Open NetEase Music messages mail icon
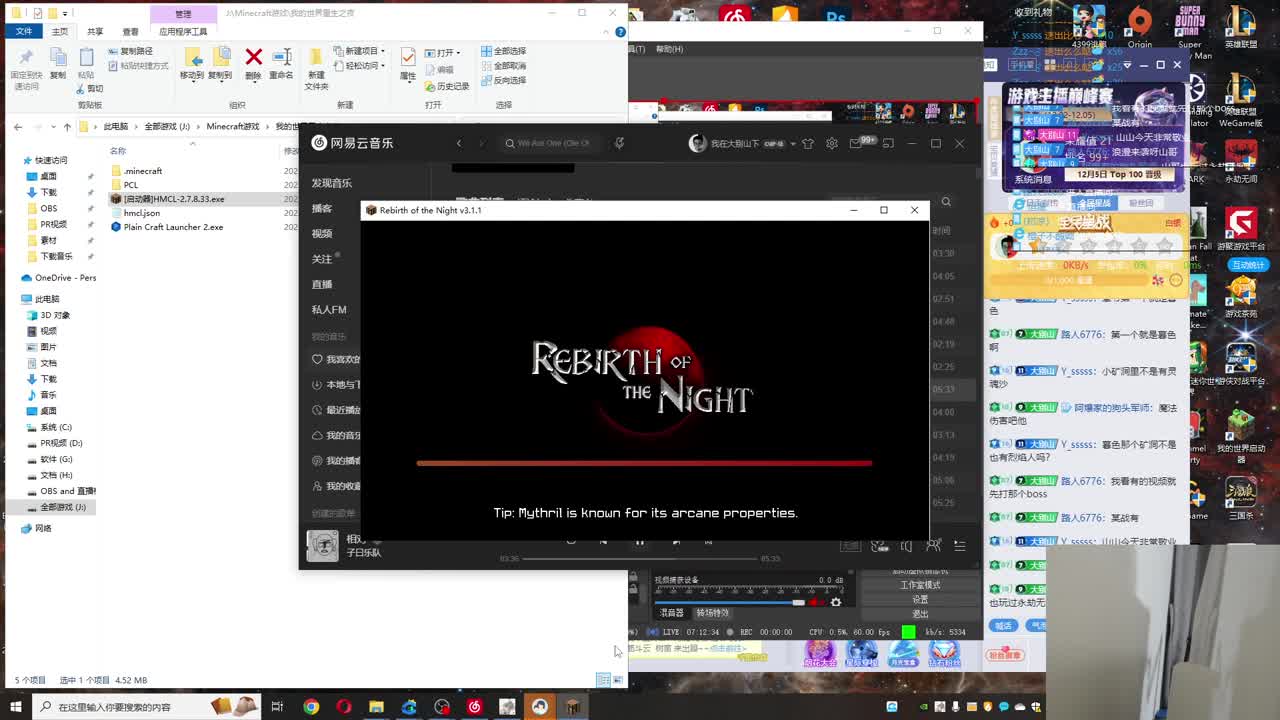 pos(856,143)
